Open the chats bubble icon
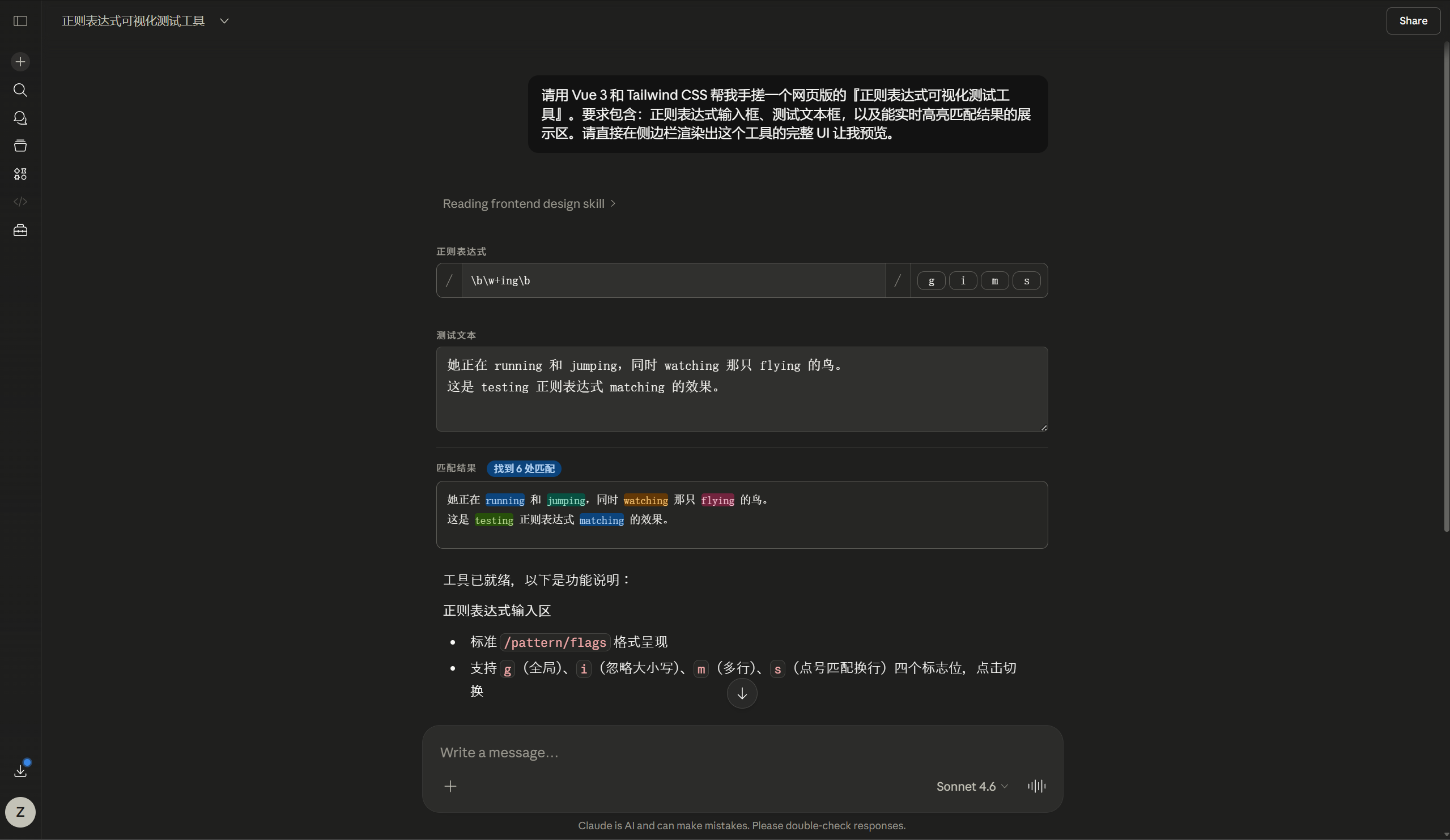The image size is (1450, 840). point(20,118)
